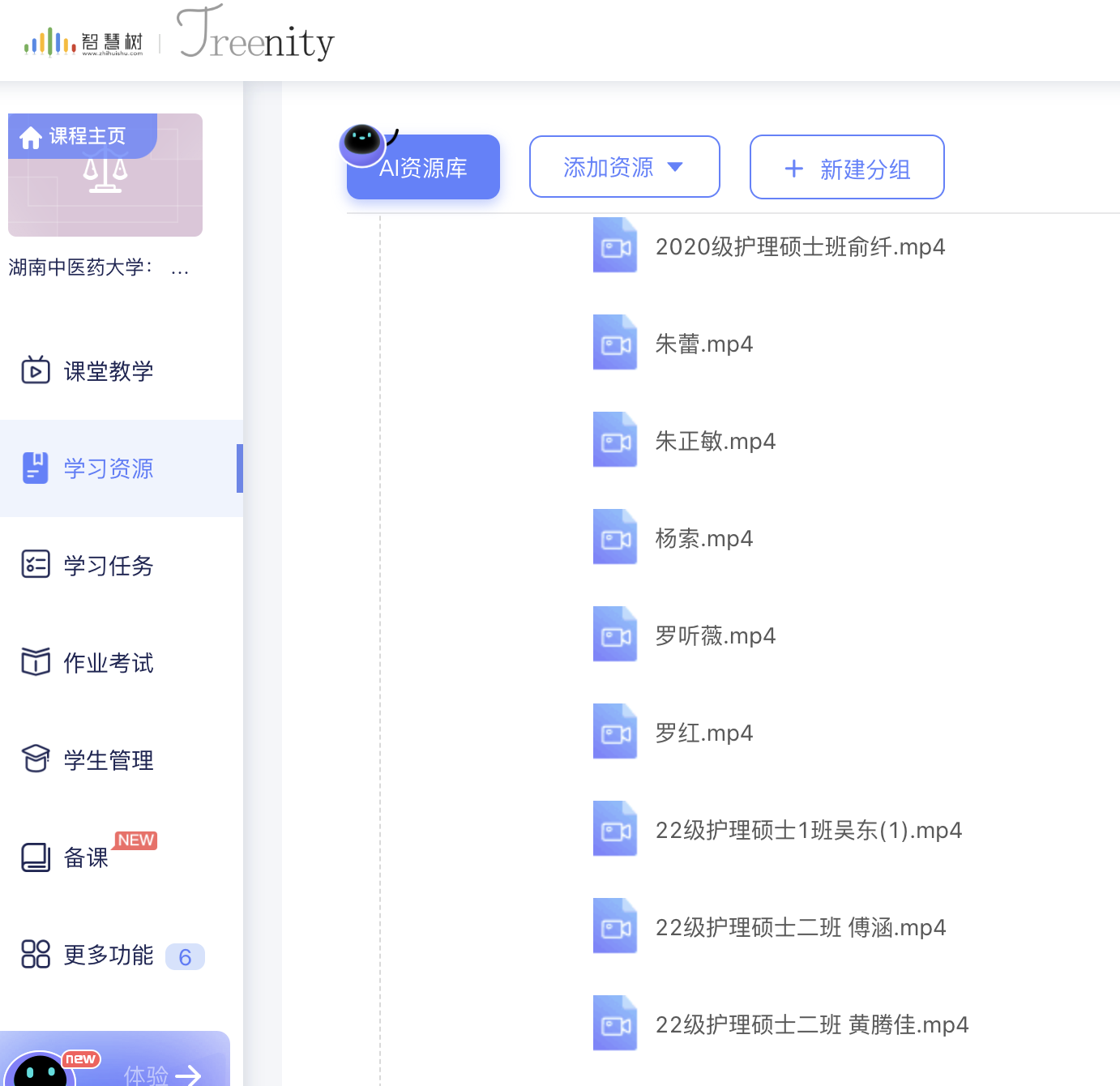The image size is (1120, 1086).
Task: Click the 备课 book icon
Action: 36,857
